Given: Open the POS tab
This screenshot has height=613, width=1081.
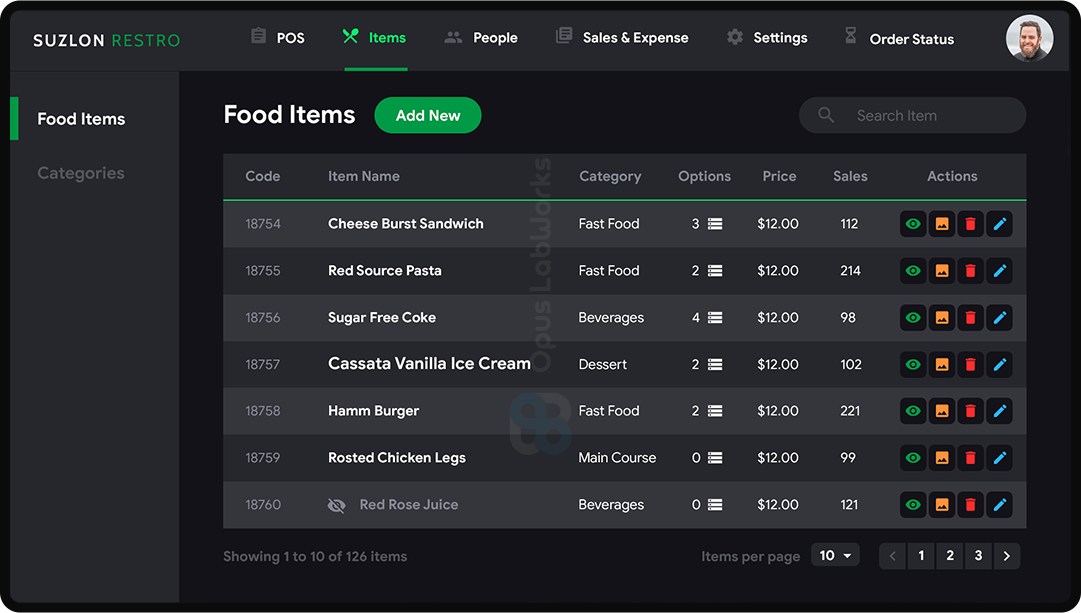Looking at the screenshot, I should pos(277,38).
